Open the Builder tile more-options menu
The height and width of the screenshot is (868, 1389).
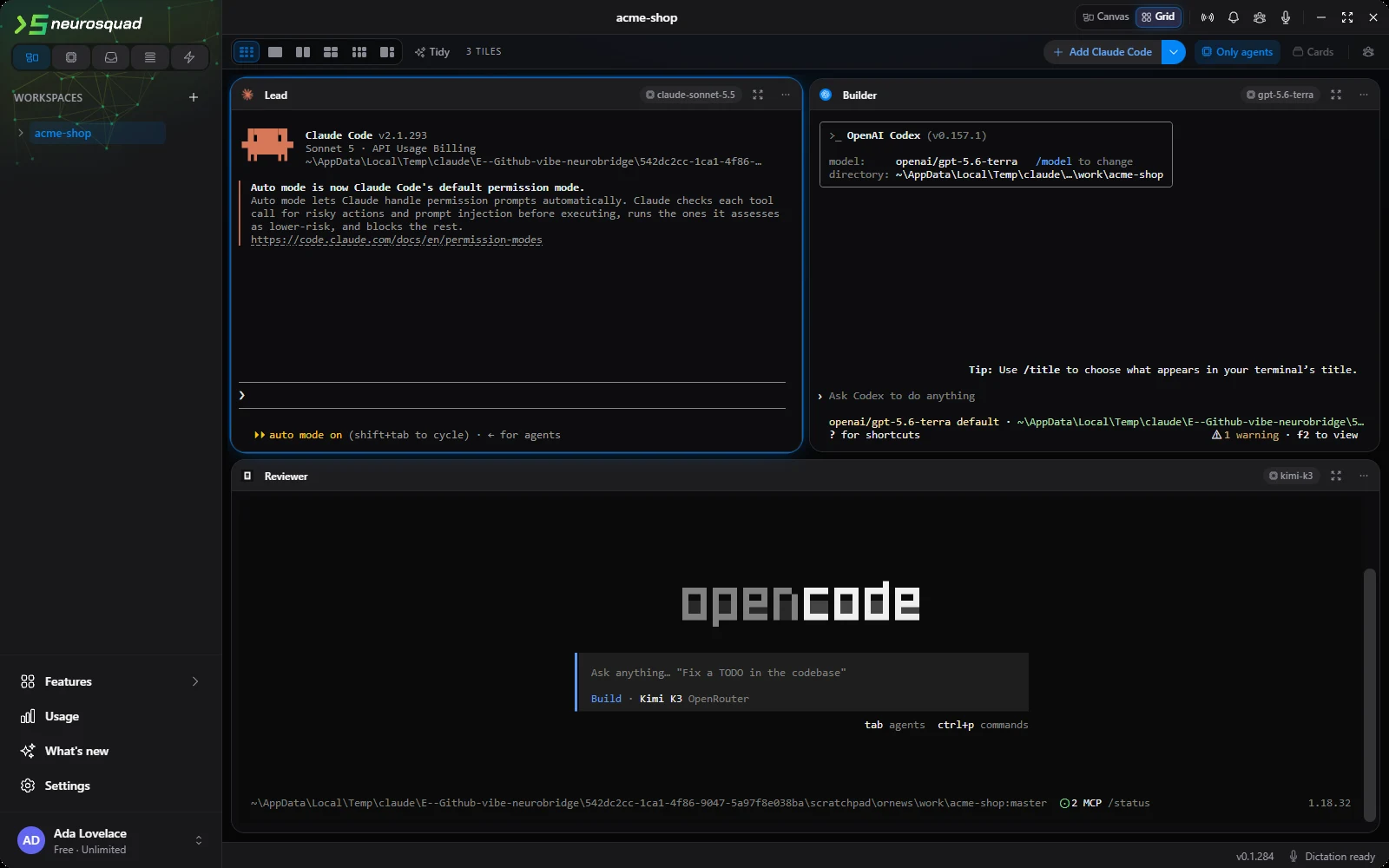point(1364,95)
